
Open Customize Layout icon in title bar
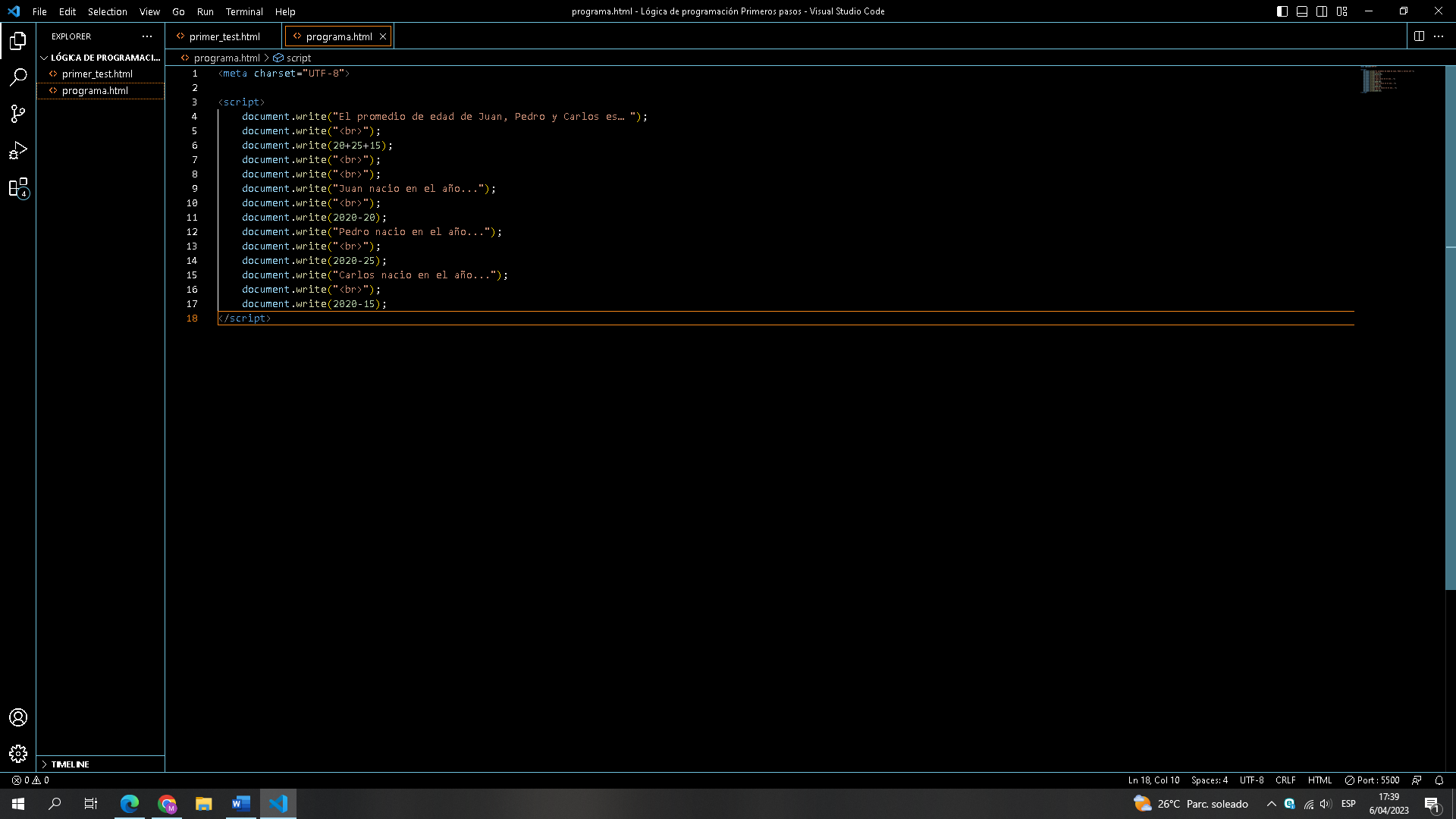click(1342, 11)
